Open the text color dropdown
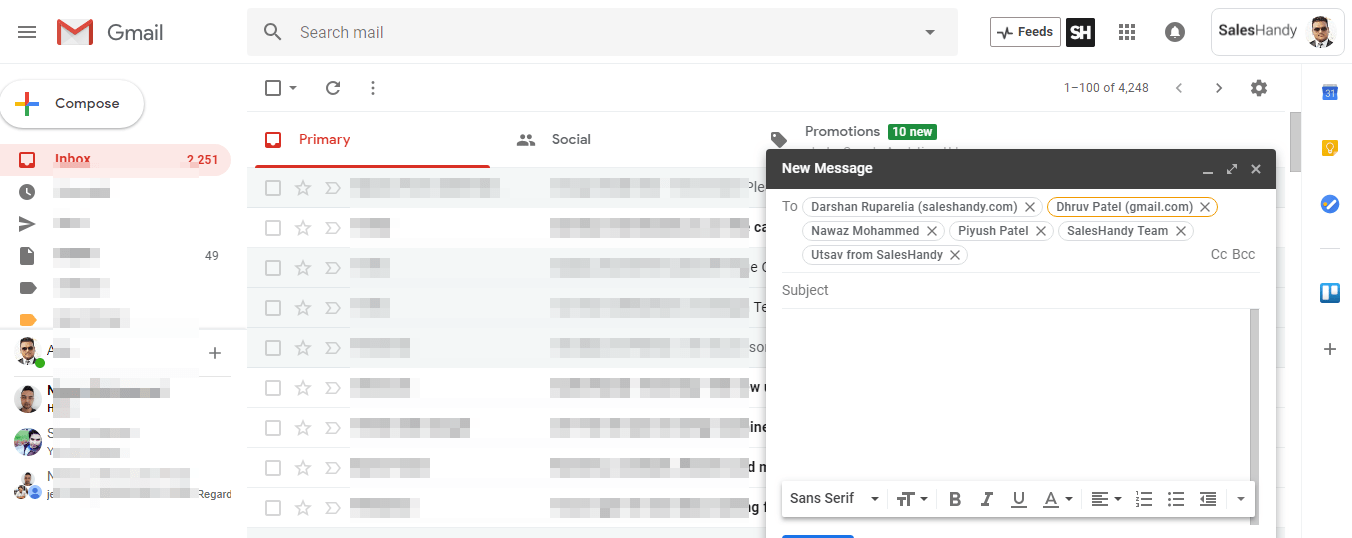 tap(1058, 499)
